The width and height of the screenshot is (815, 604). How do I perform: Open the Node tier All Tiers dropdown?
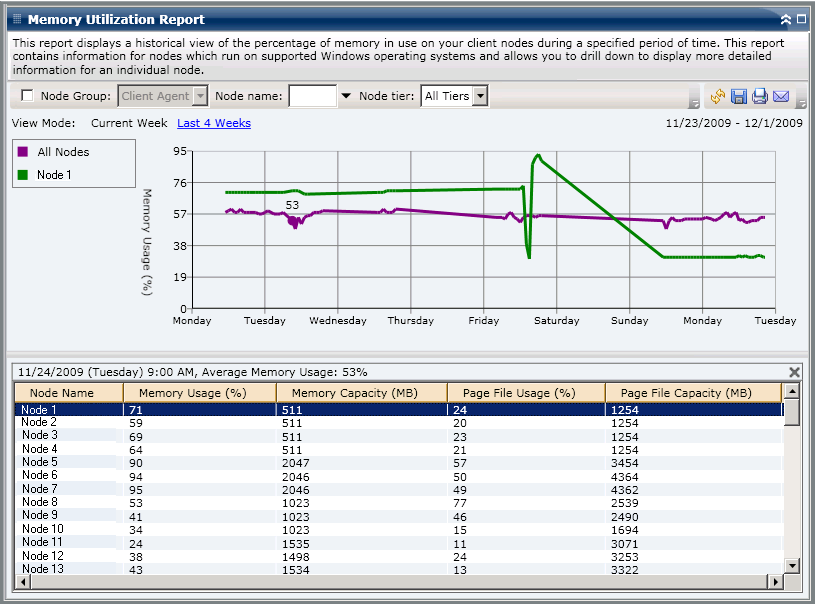479,96
